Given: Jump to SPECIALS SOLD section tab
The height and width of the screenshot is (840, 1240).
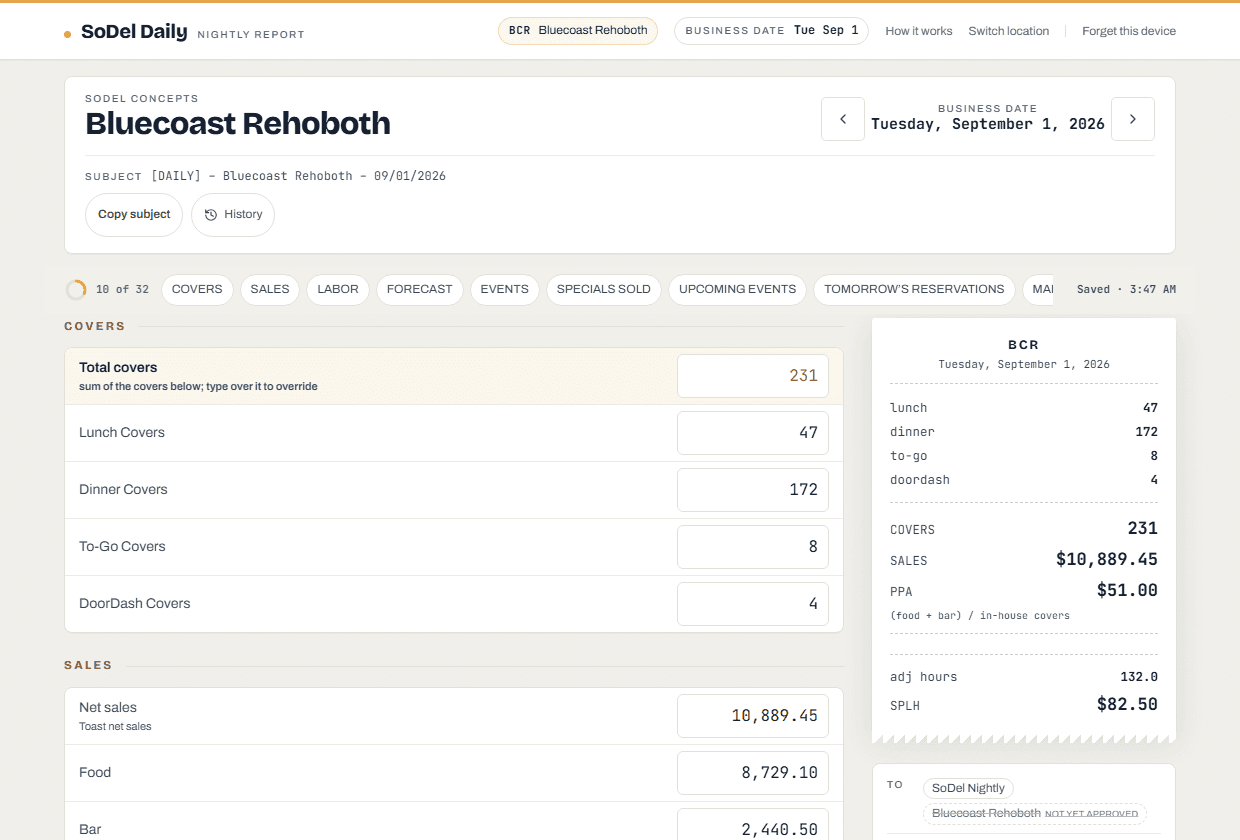Looking at the screenshot, I should click(604, 290).
